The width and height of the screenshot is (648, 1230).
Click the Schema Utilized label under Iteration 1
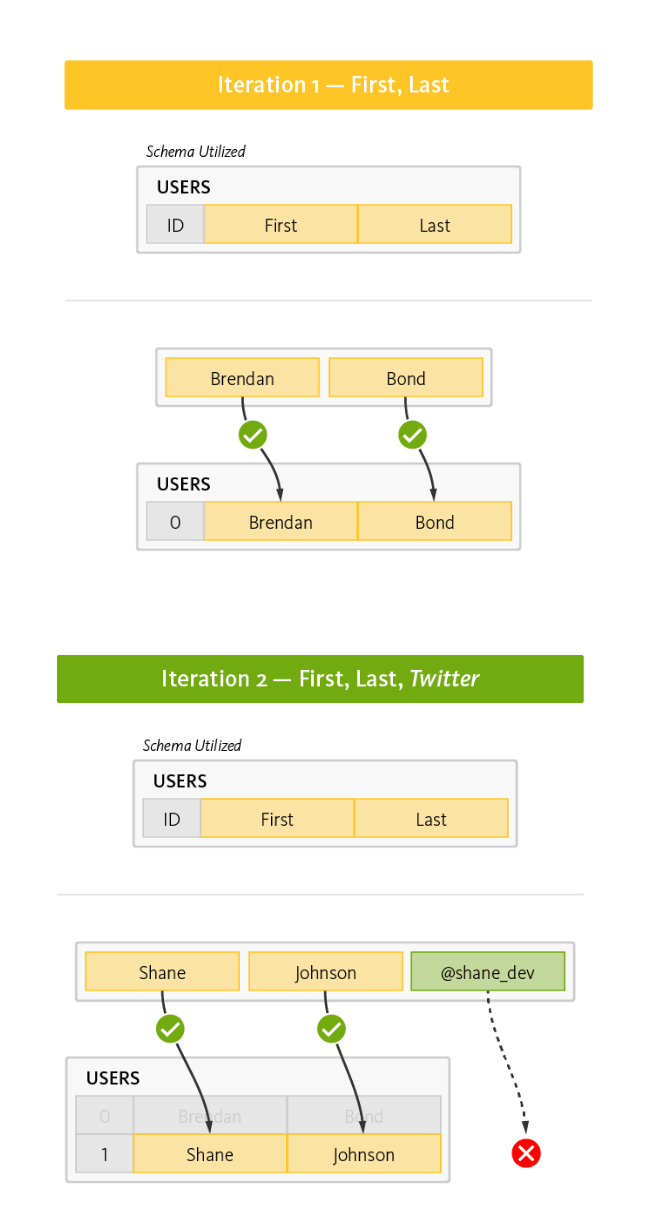pyautogui.click(x=196, y=152)
